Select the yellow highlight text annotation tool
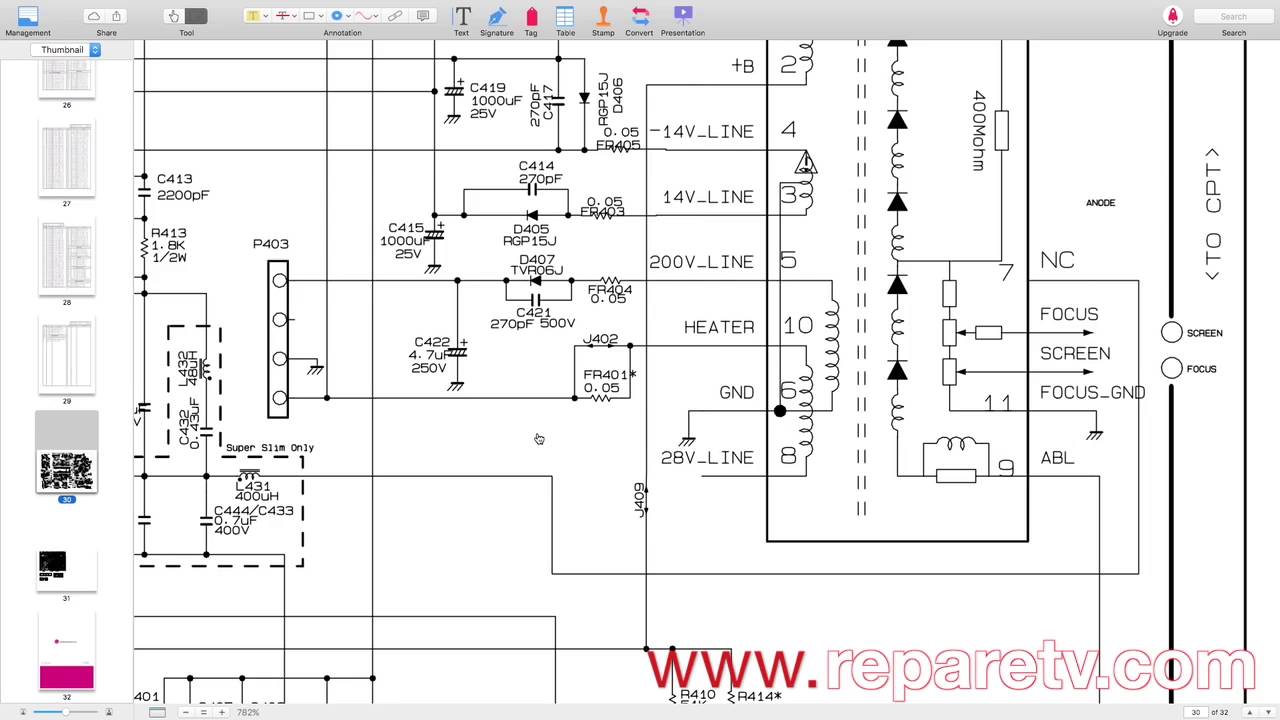Screen dimensions: 1280x720 click(x=252, y=16)
